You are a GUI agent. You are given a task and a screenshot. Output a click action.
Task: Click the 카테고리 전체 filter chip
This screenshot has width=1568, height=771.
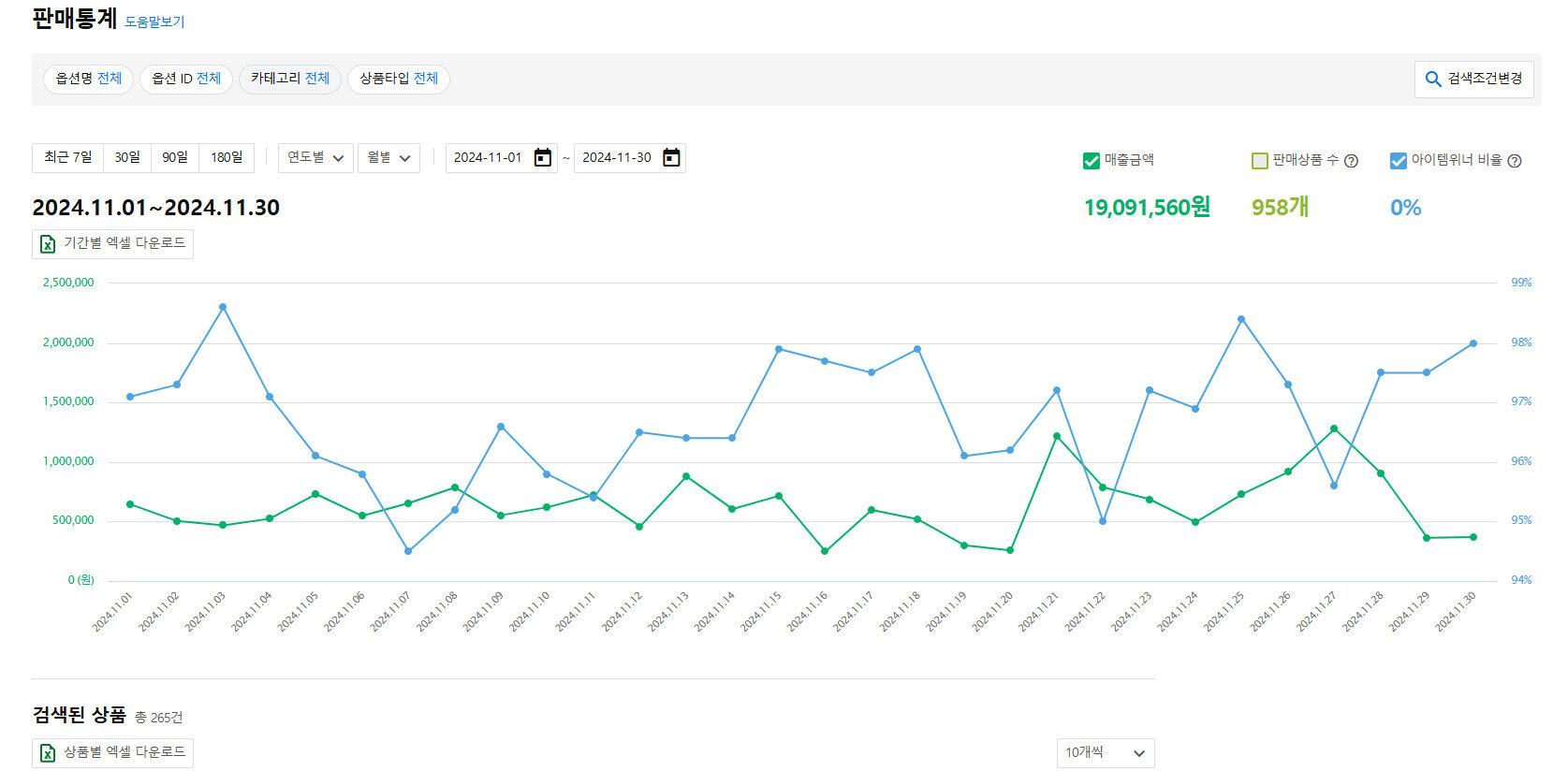click(290, 79)
